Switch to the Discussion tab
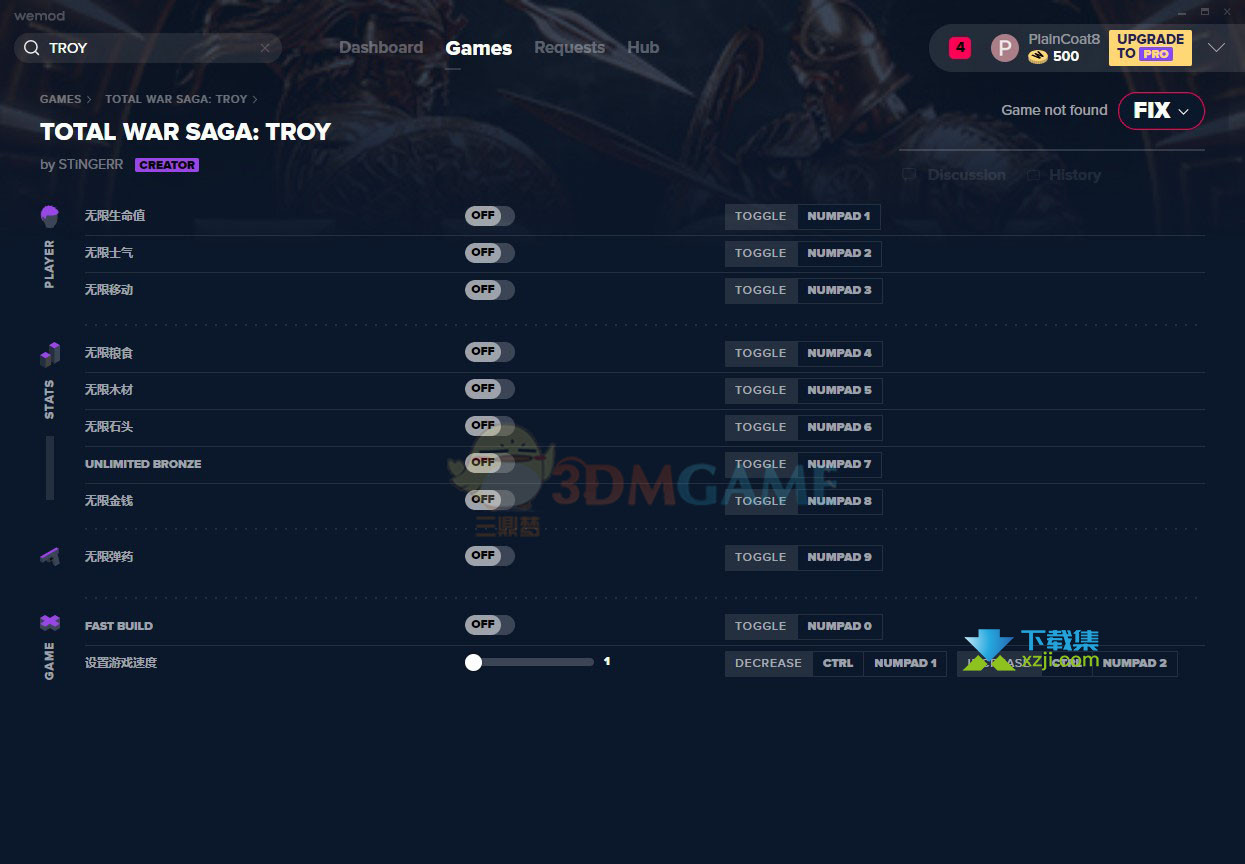Image resolution: width=1245 pixels, height=864 pixels. (x=966, y=175)
